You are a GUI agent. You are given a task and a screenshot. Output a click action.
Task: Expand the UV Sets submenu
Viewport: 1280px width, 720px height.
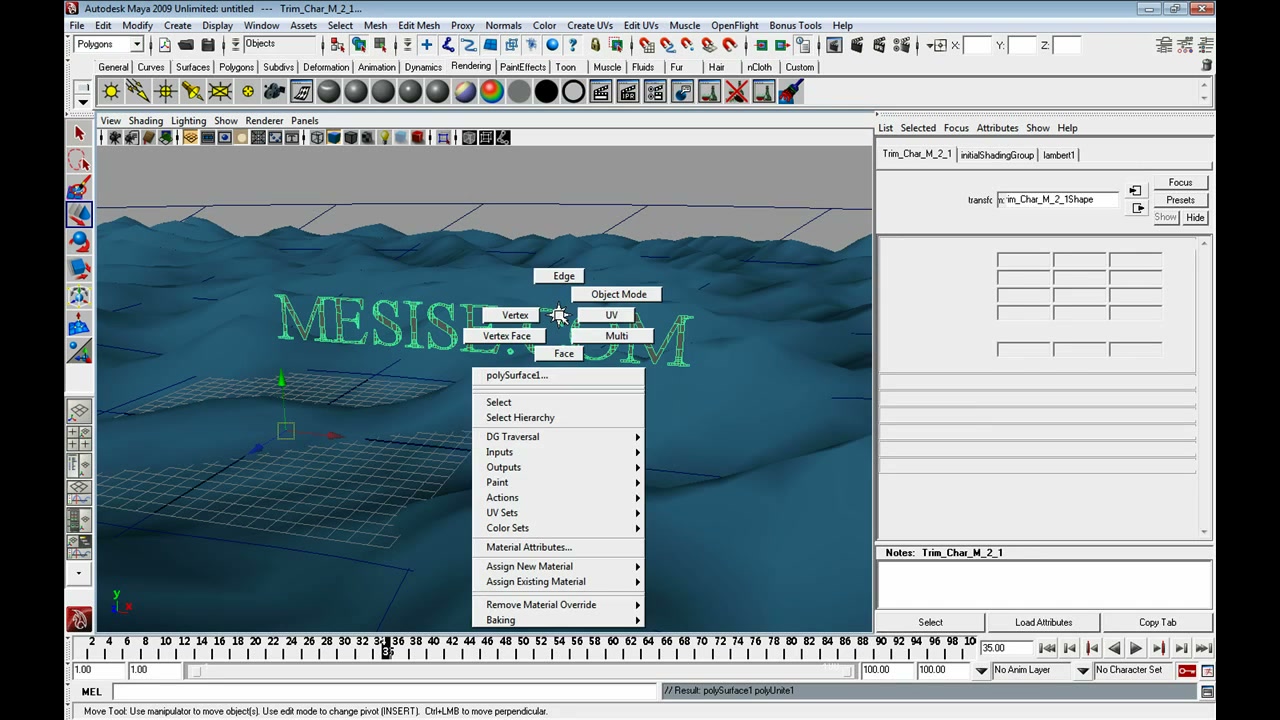557,513
